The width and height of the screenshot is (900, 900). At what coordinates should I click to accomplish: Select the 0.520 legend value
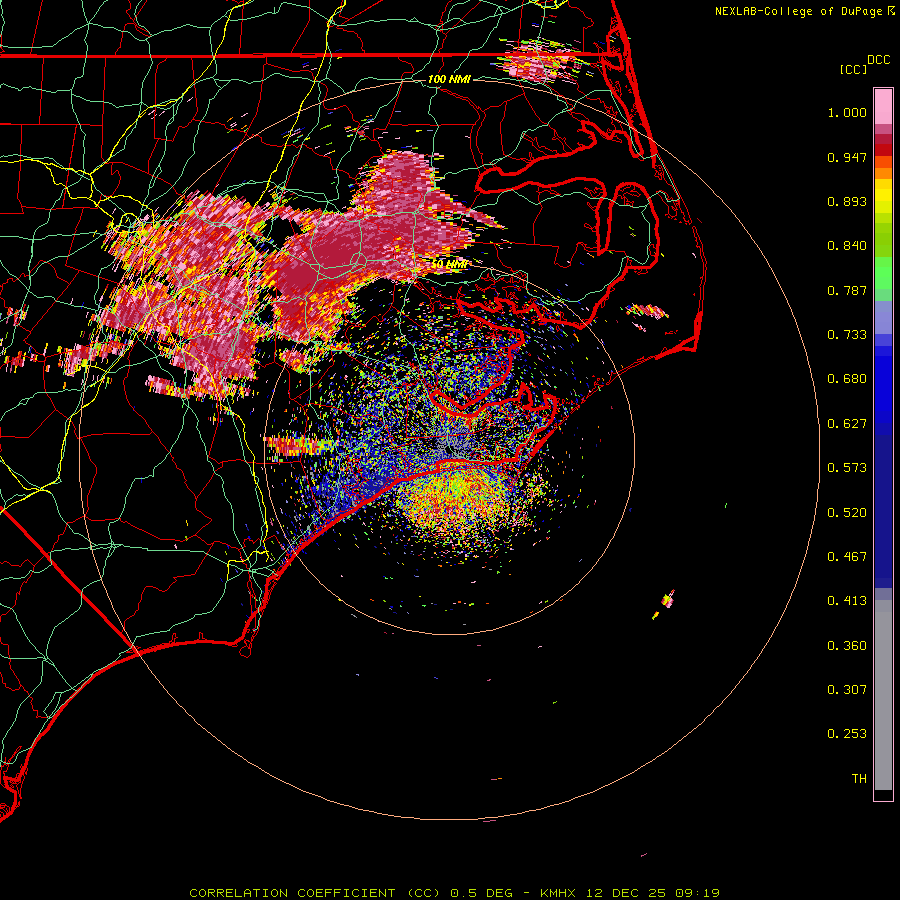point(847,513)
